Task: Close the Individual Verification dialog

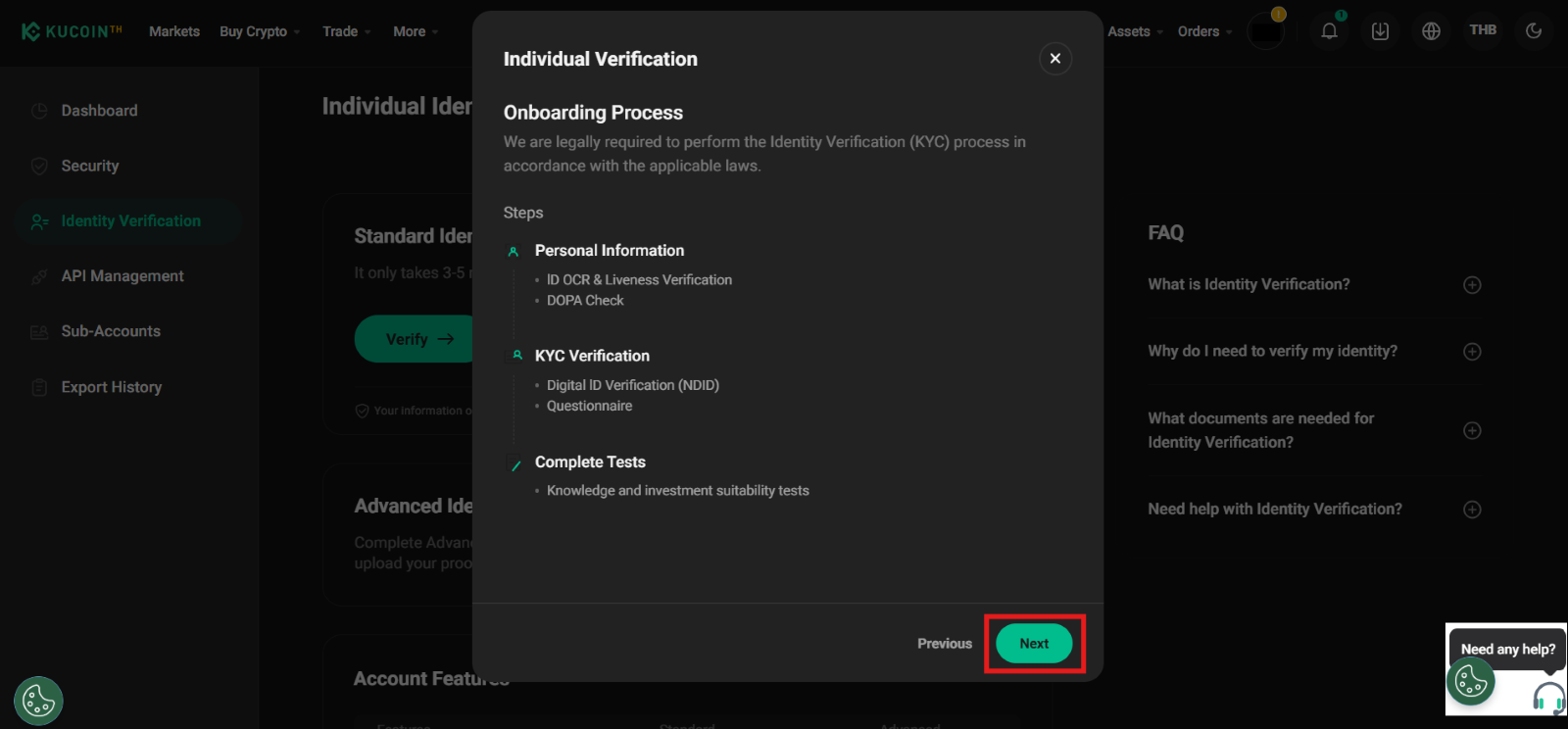Action: [1054, 59]
